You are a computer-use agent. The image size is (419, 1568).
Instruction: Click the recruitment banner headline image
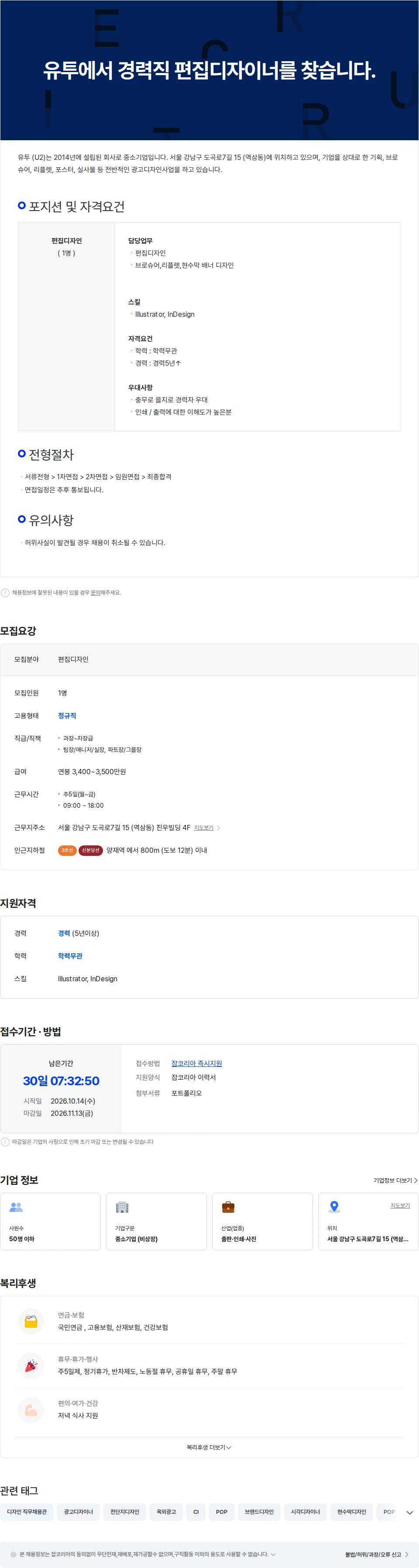click(209, 70)
